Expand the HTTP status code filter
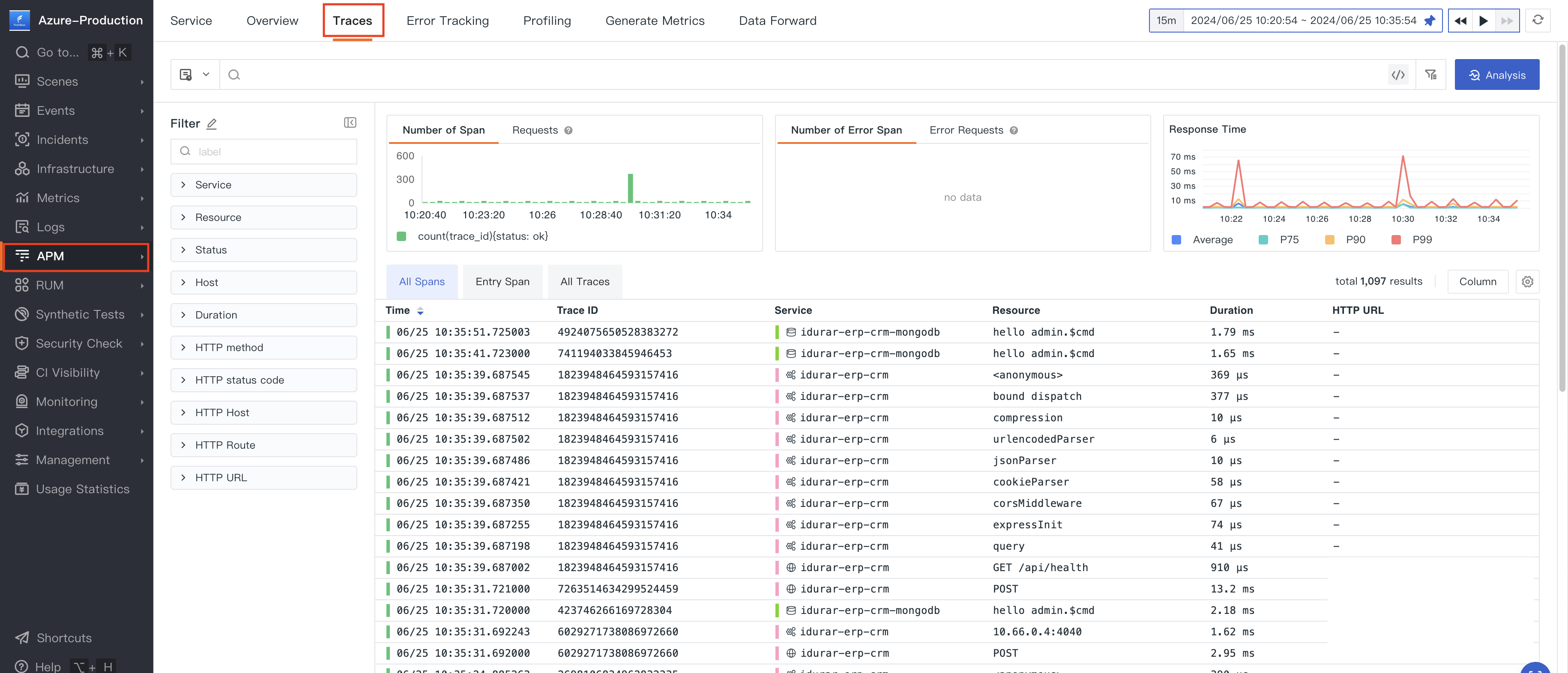The width and height of the screenshot is (1568, 673). coord(263,380)
